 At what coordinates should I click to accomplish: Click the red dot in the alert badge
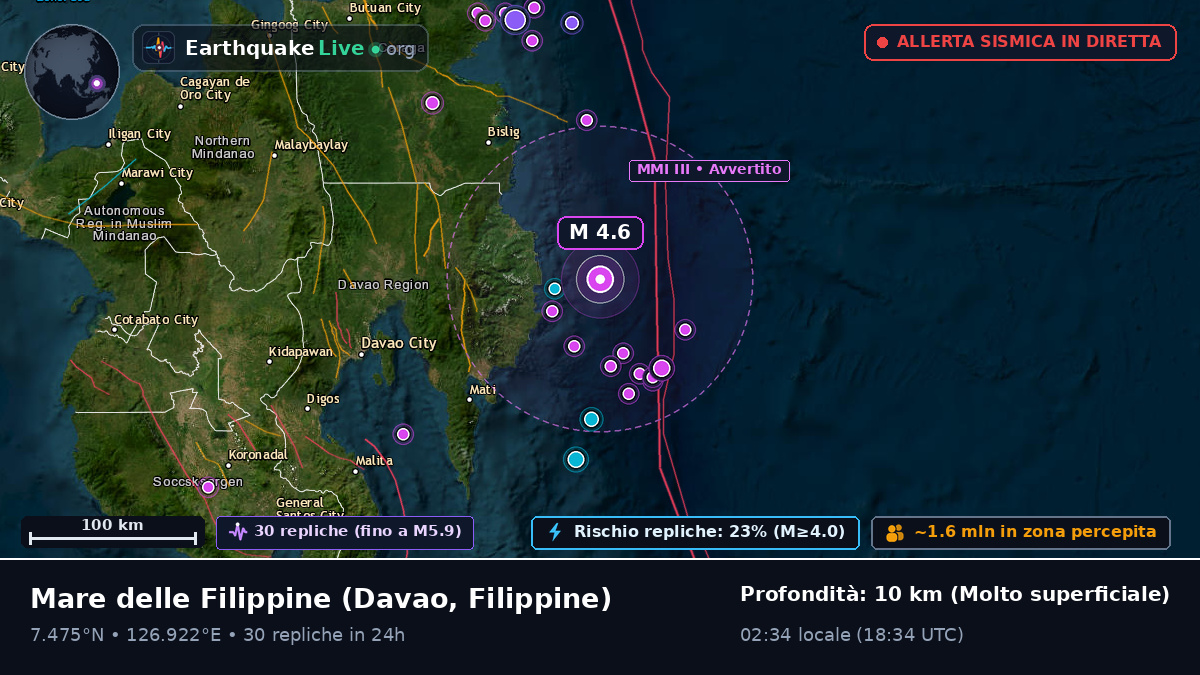882,42
